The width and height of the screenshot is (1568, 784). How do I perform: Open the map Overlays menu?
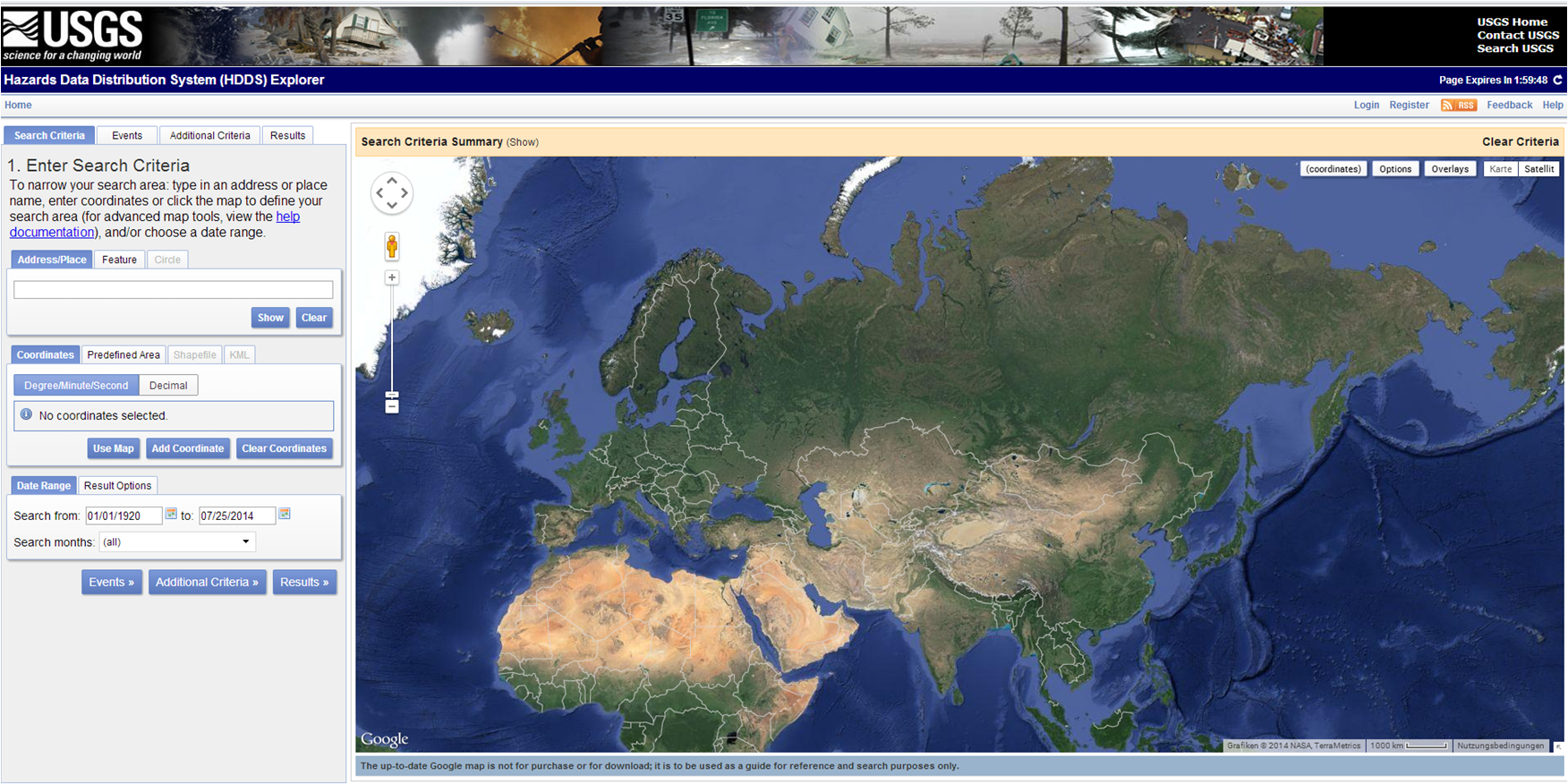(1449, 169)
